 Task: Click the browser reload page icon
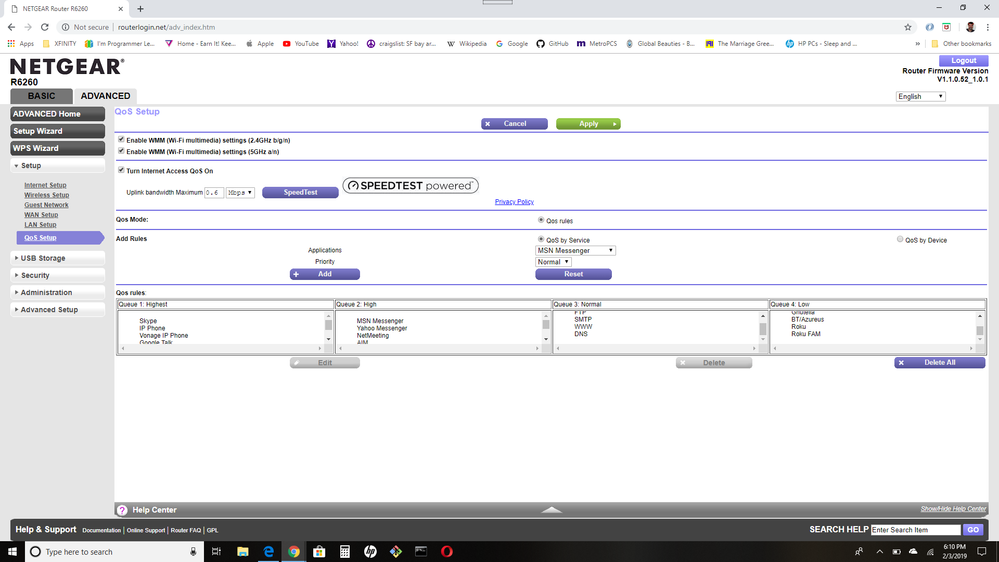coord(46,27)
